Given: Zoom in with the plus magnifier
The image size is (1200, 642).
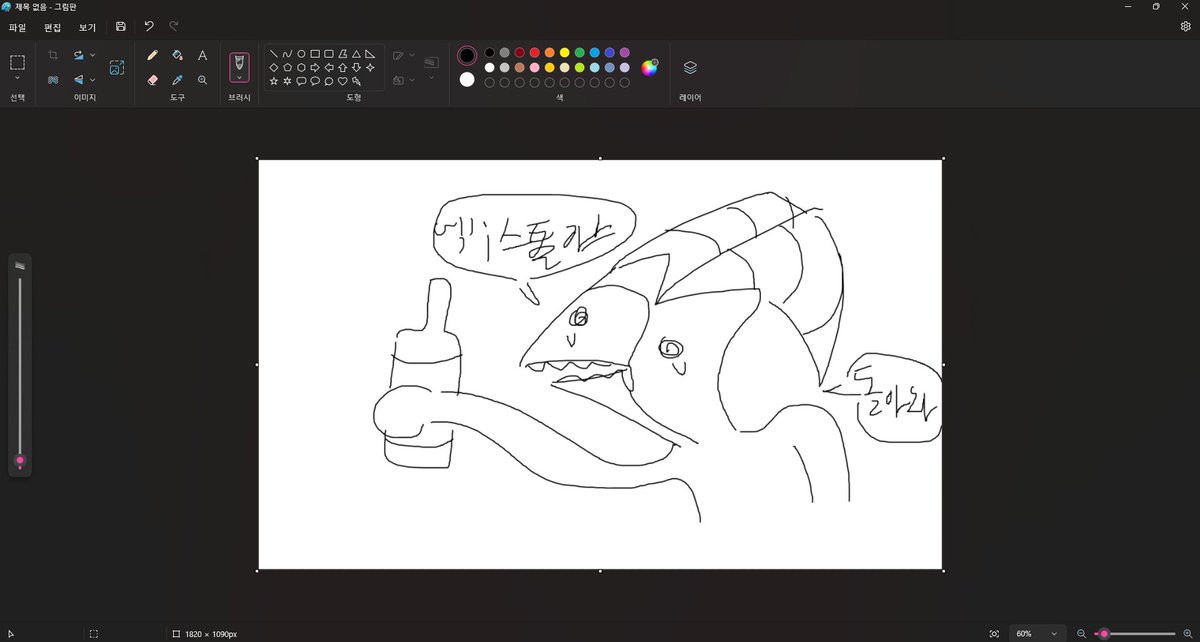Looking at the screenshot, I should pyautogui.click(x=1188, y=634).
